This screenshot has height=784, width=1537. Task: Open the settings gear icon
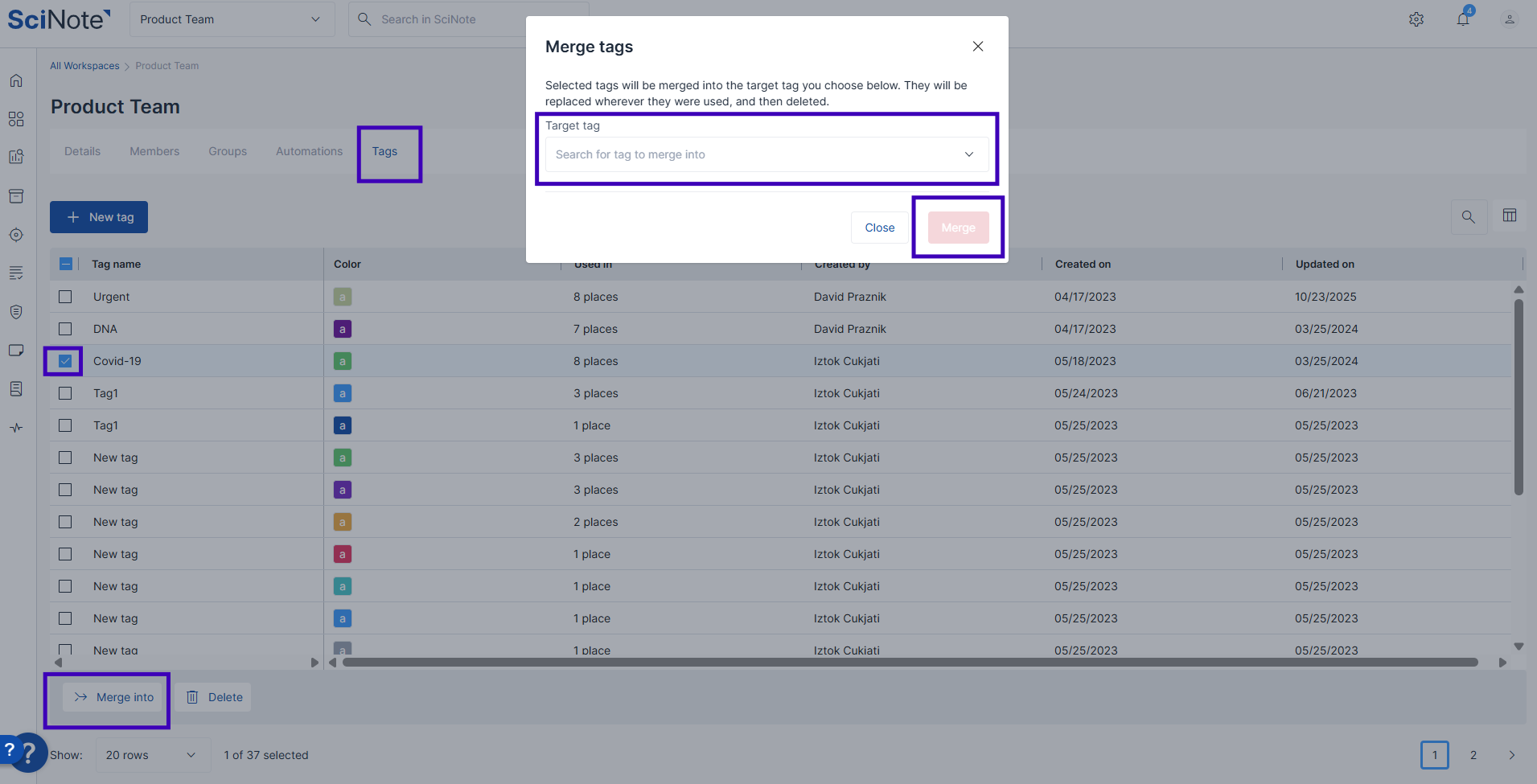click(1416, 19)
